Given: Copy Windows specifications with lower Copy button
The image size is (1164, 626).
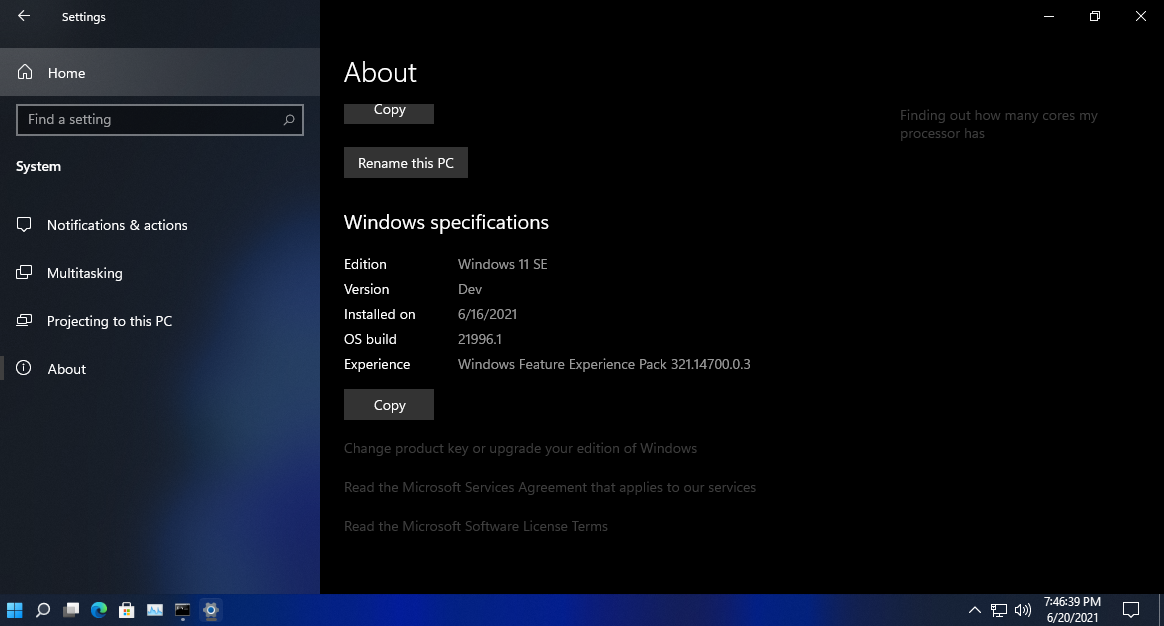Looking at the screenshot, I should pyautogui.click(x=389, y=405).
